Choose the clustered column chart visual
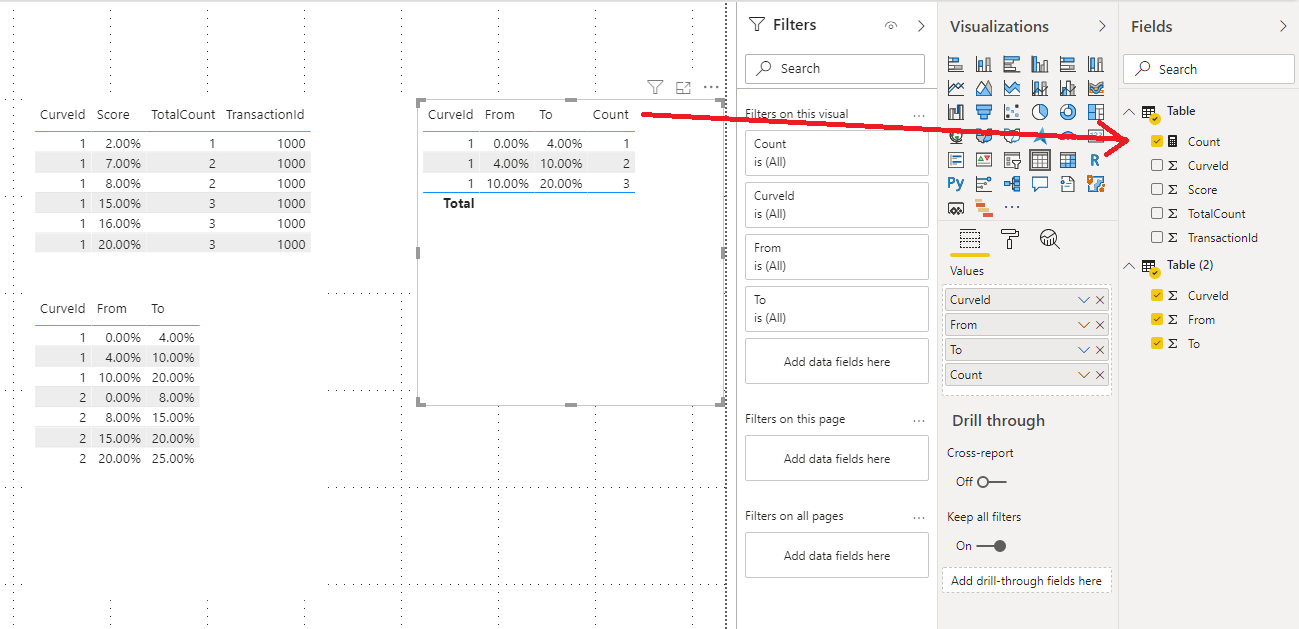 (x=1040, y=64)
